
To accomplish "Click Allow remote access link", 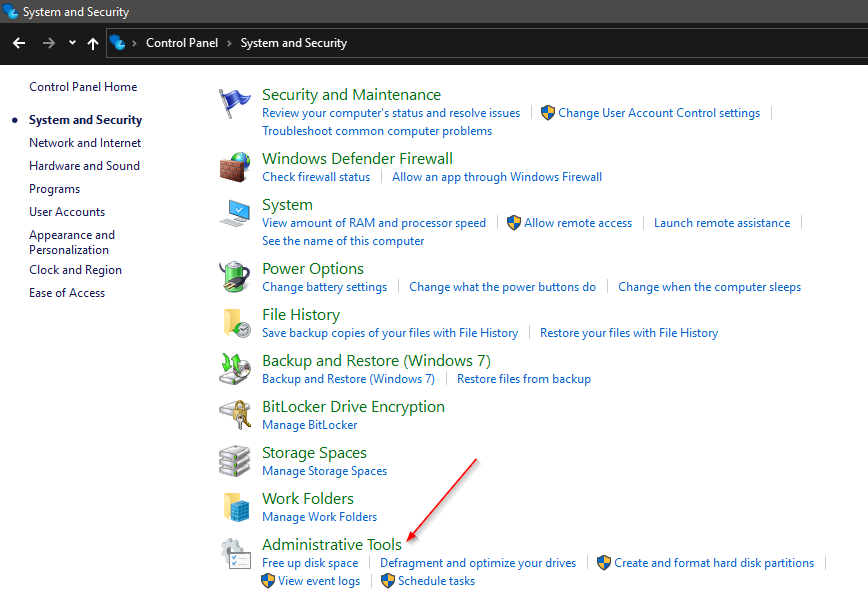I will point(578,223).
